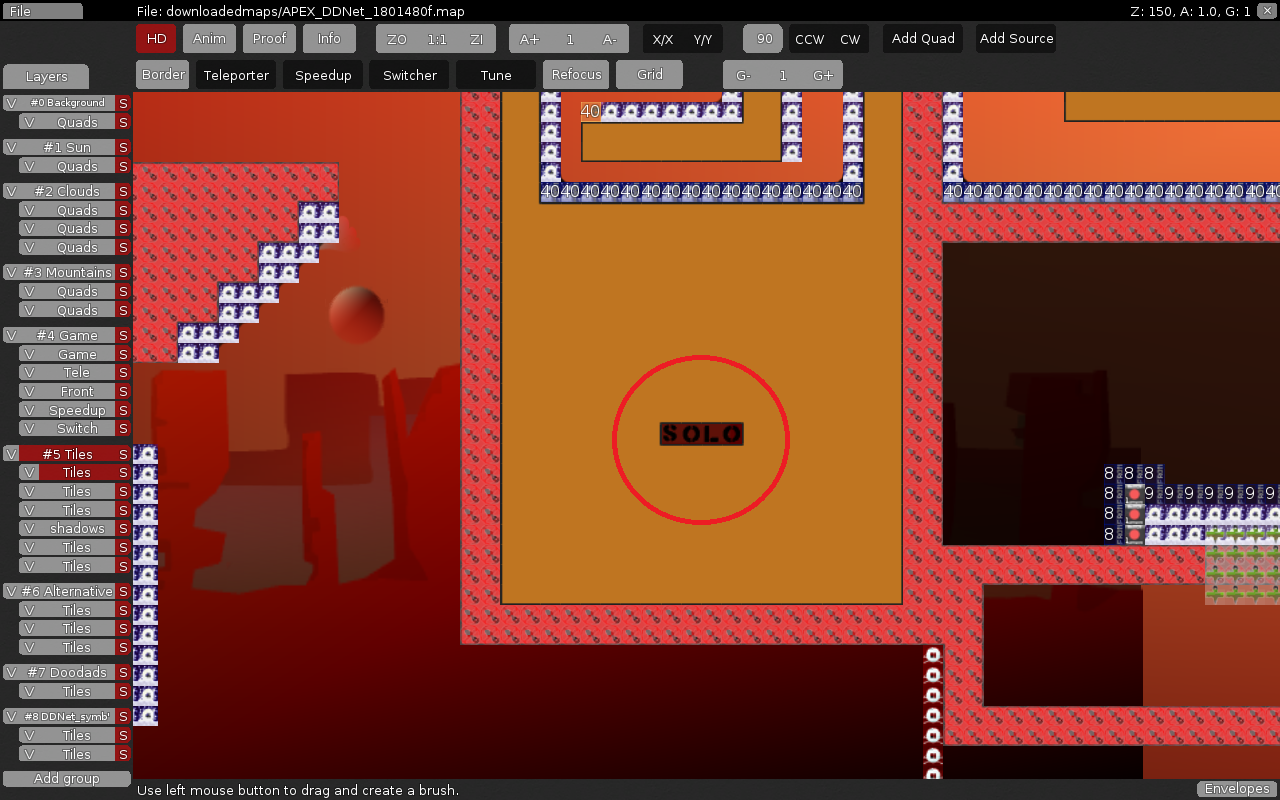Select the #4 Game group header
The width and height of the screenshot is (1280, 800).
coord(66,335)
